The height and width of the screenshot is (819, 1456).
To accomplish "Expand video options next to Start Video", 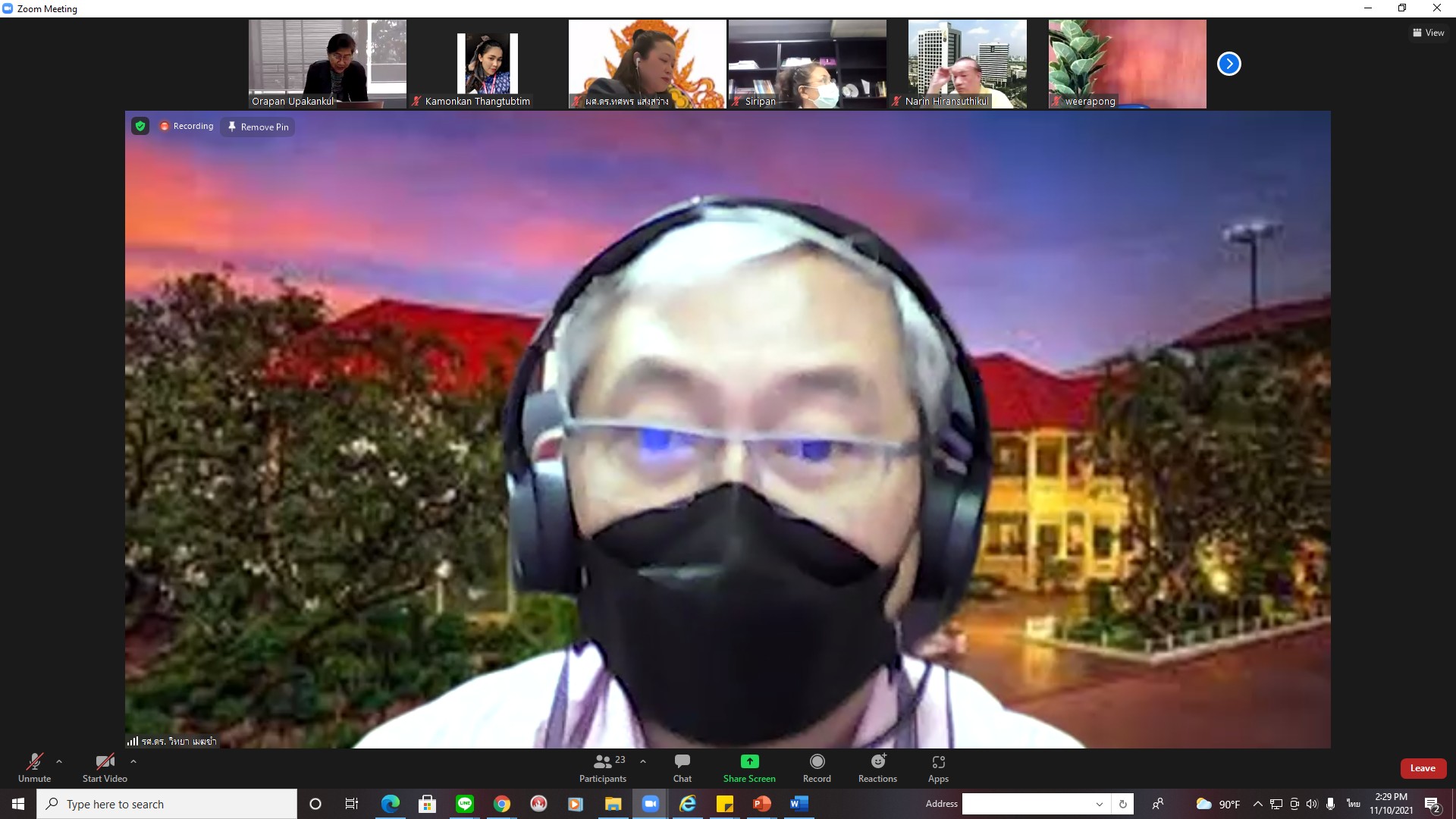I will 133,761.
